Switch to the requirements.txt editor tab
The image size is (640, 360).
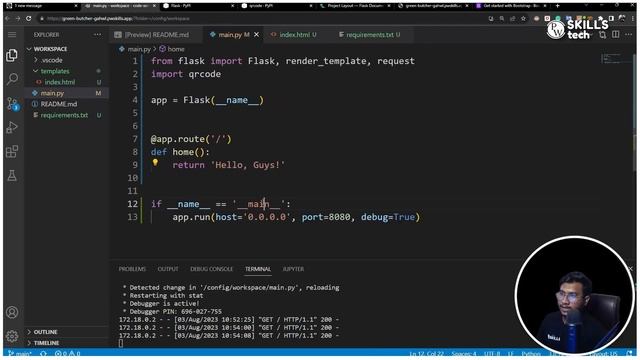pyautogui.click(x=373, y=35)
